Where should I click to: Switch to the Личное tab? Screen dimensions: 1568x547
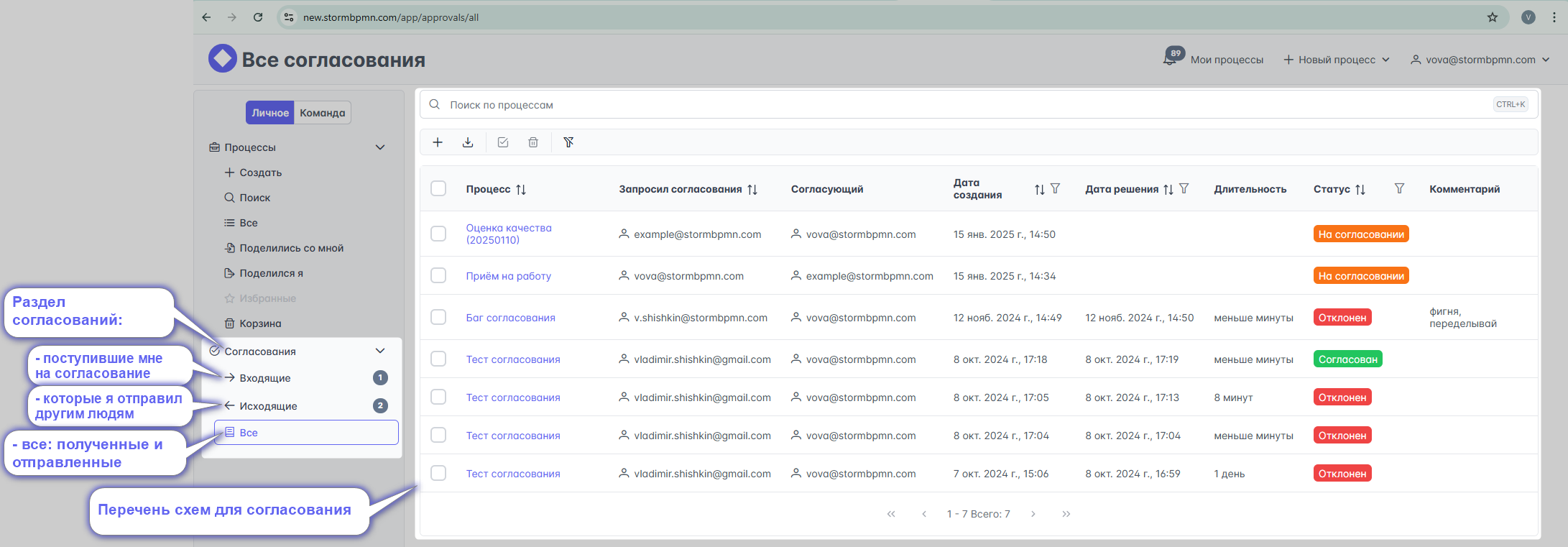click(x=269, y=113)
